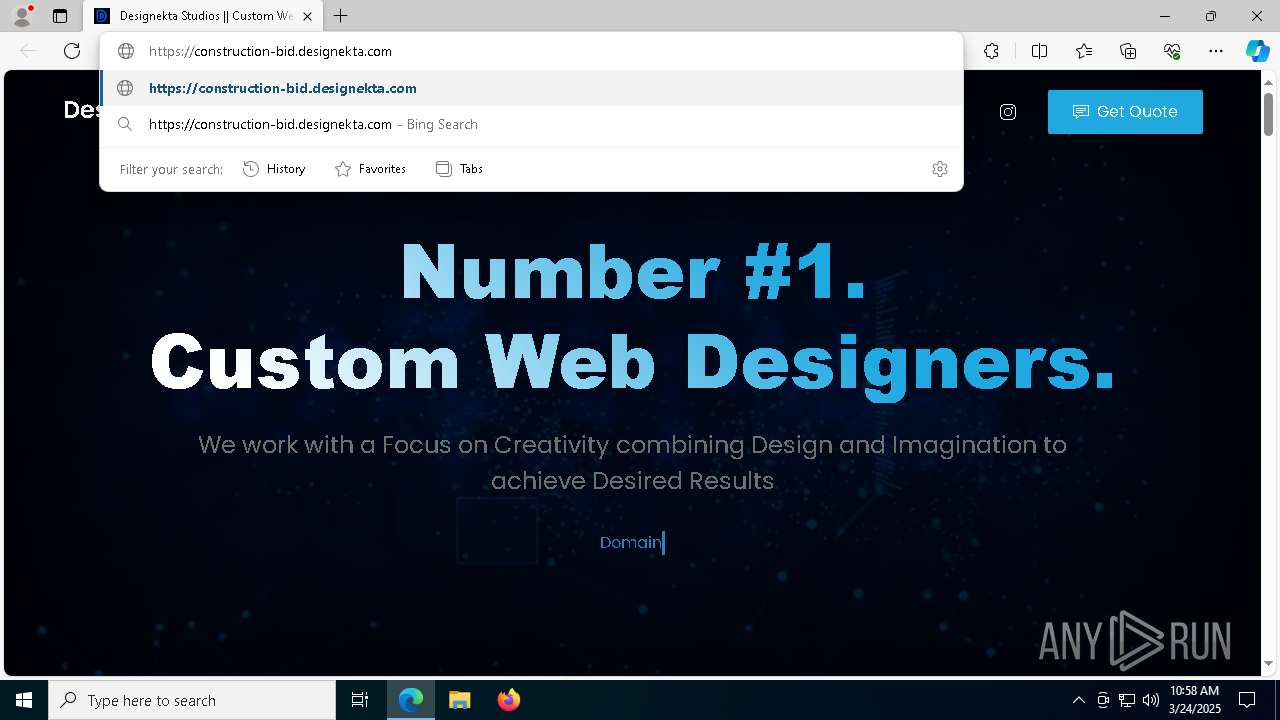1280x720 pixels.
Task: Select the construction-bid.designekta.com URL suggestion
Action: pyautogui.click(x=531, y=88)
